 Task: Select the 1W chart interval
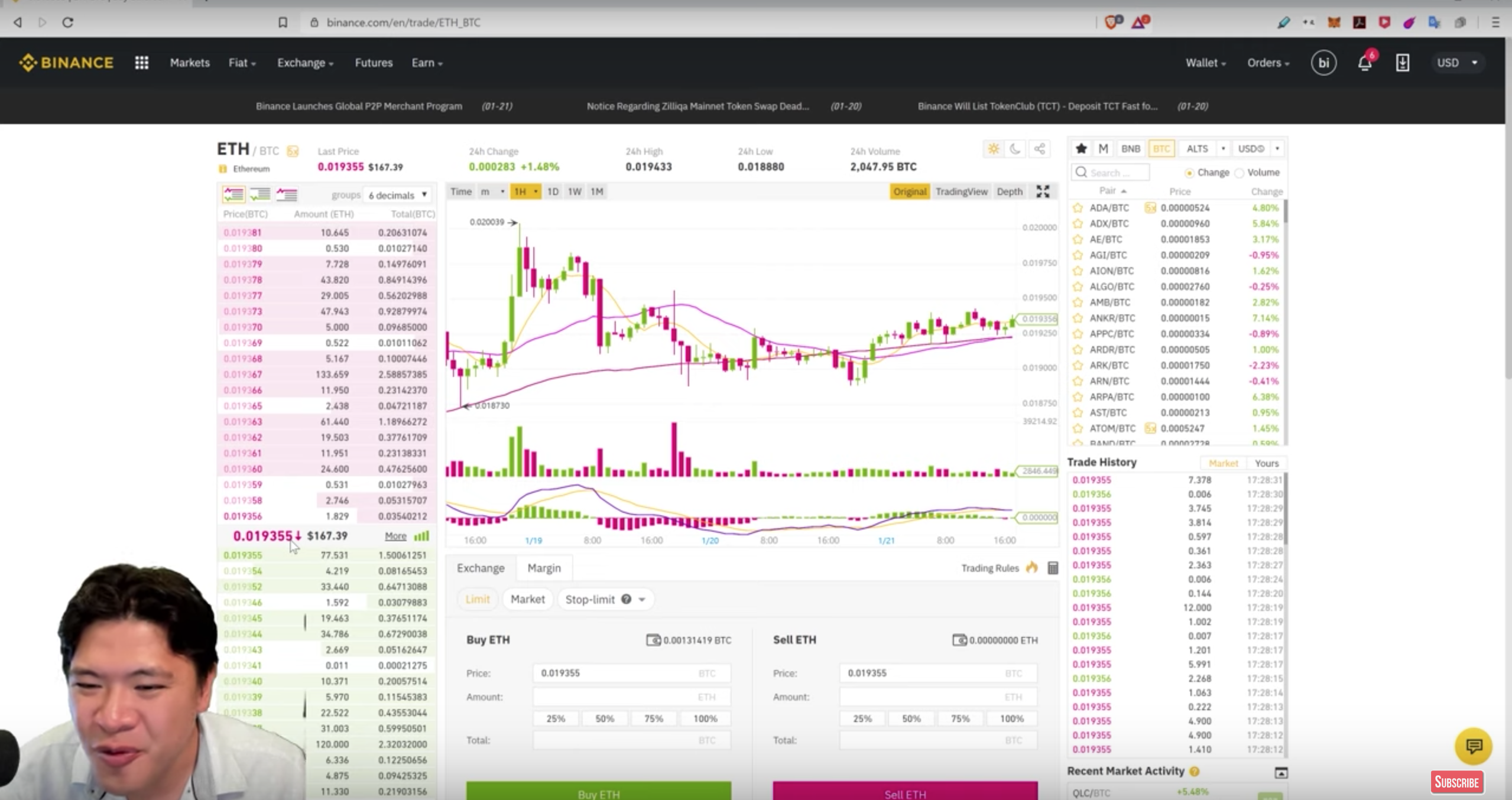click(574, 191)
